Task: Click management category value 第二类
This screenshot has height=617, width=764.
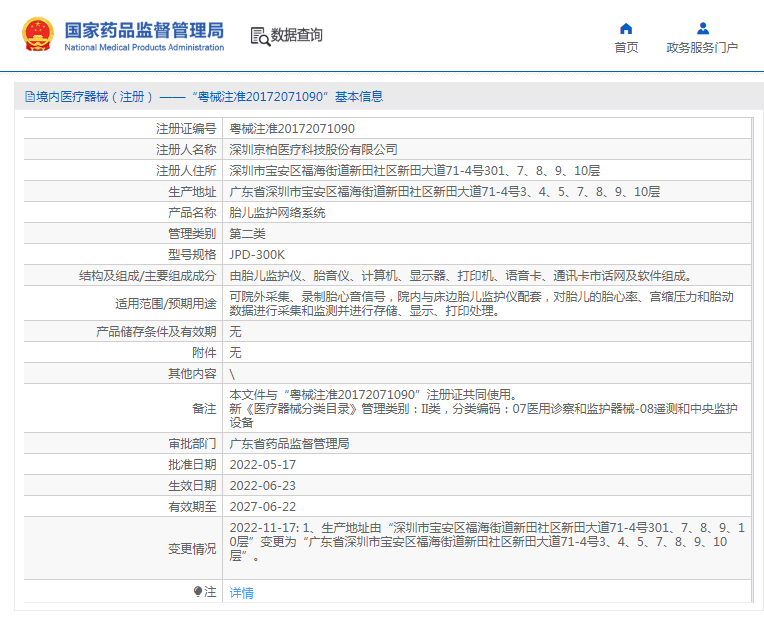Action: [x=248, y=233]
